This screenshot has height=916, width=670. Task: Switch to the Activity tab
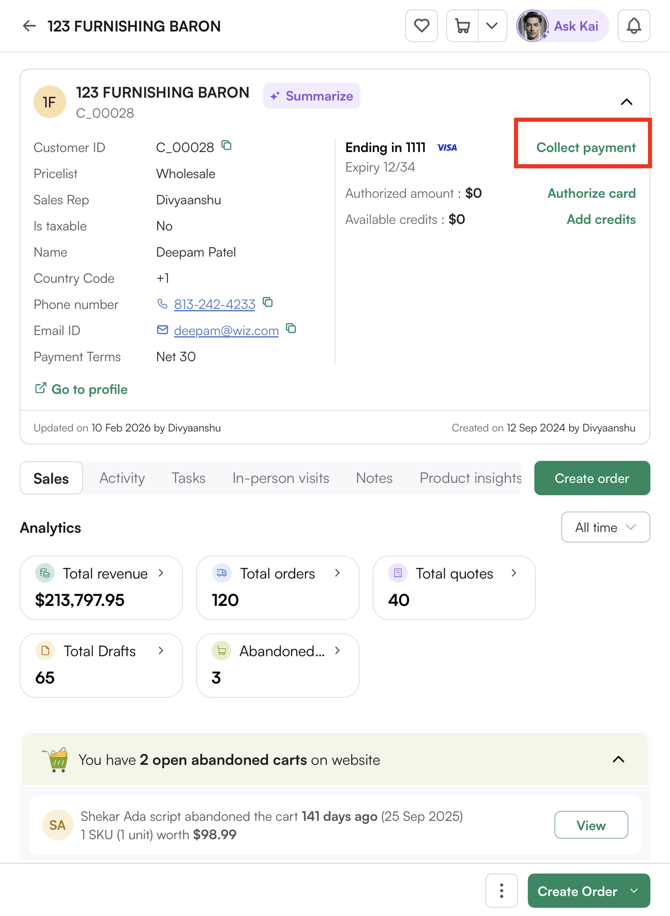click(122, 478)
